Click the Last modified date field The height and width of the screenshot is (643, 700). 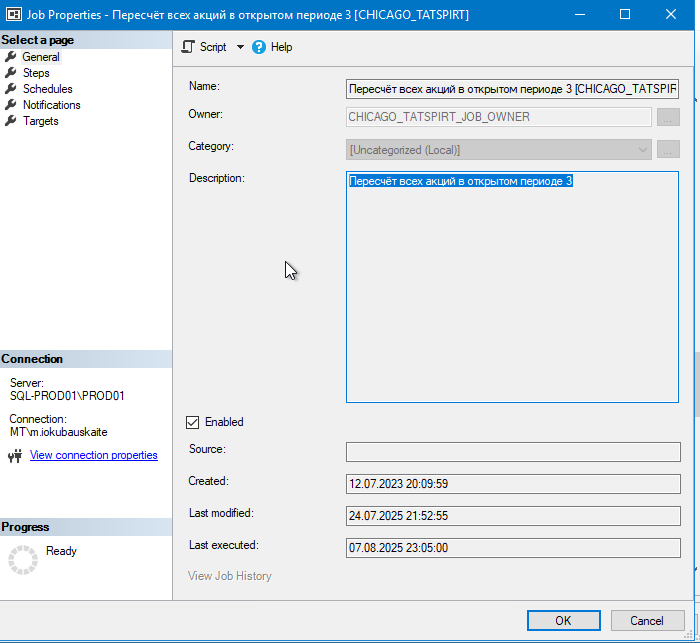pyautogui.click(x=513, y=516)
